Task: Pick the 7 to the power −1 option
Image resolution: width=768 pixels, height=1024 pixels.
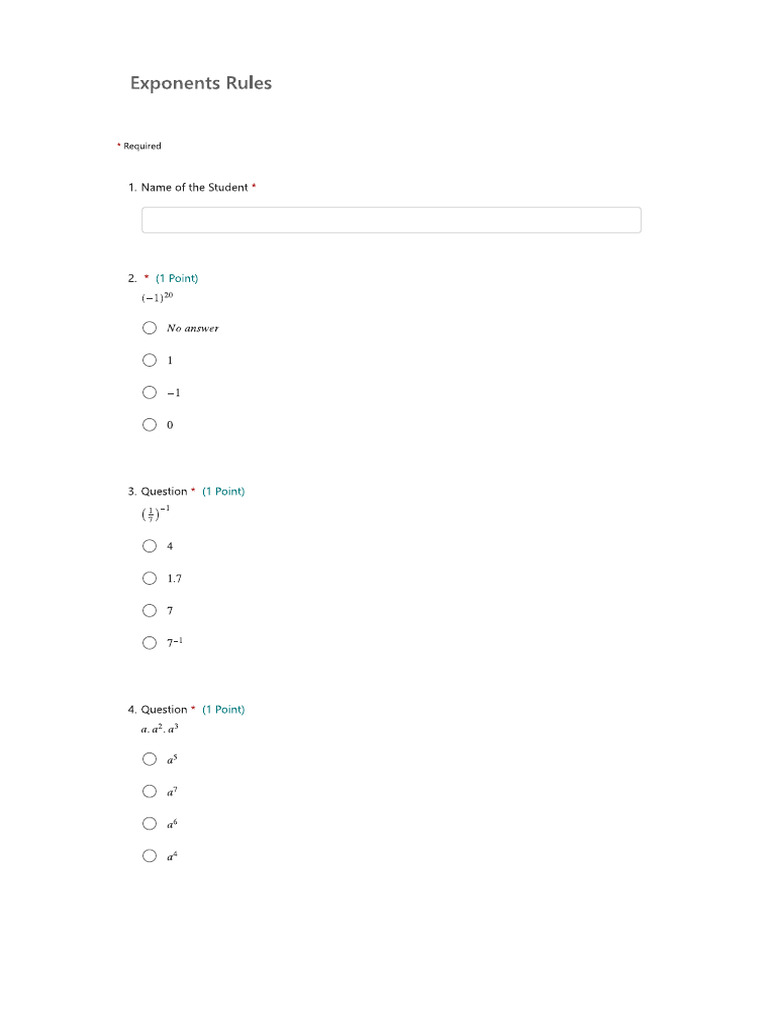Action: click(150, 643)
